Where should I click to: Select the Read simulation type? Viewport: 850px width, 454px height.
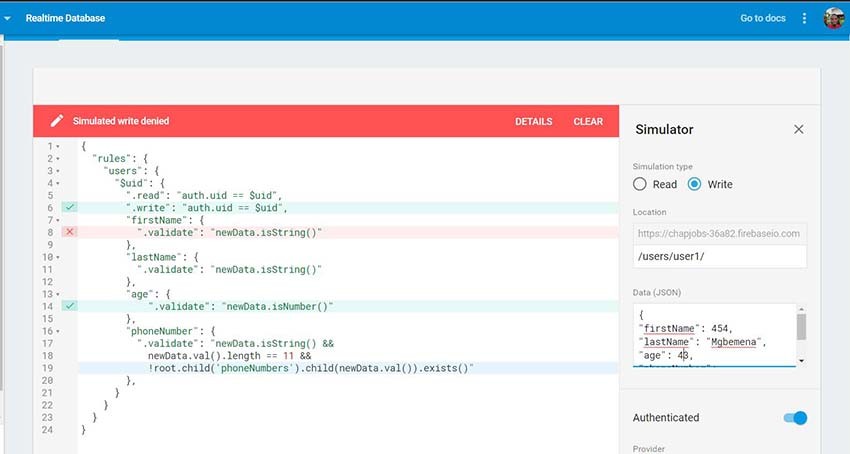(x=640, y=184)
